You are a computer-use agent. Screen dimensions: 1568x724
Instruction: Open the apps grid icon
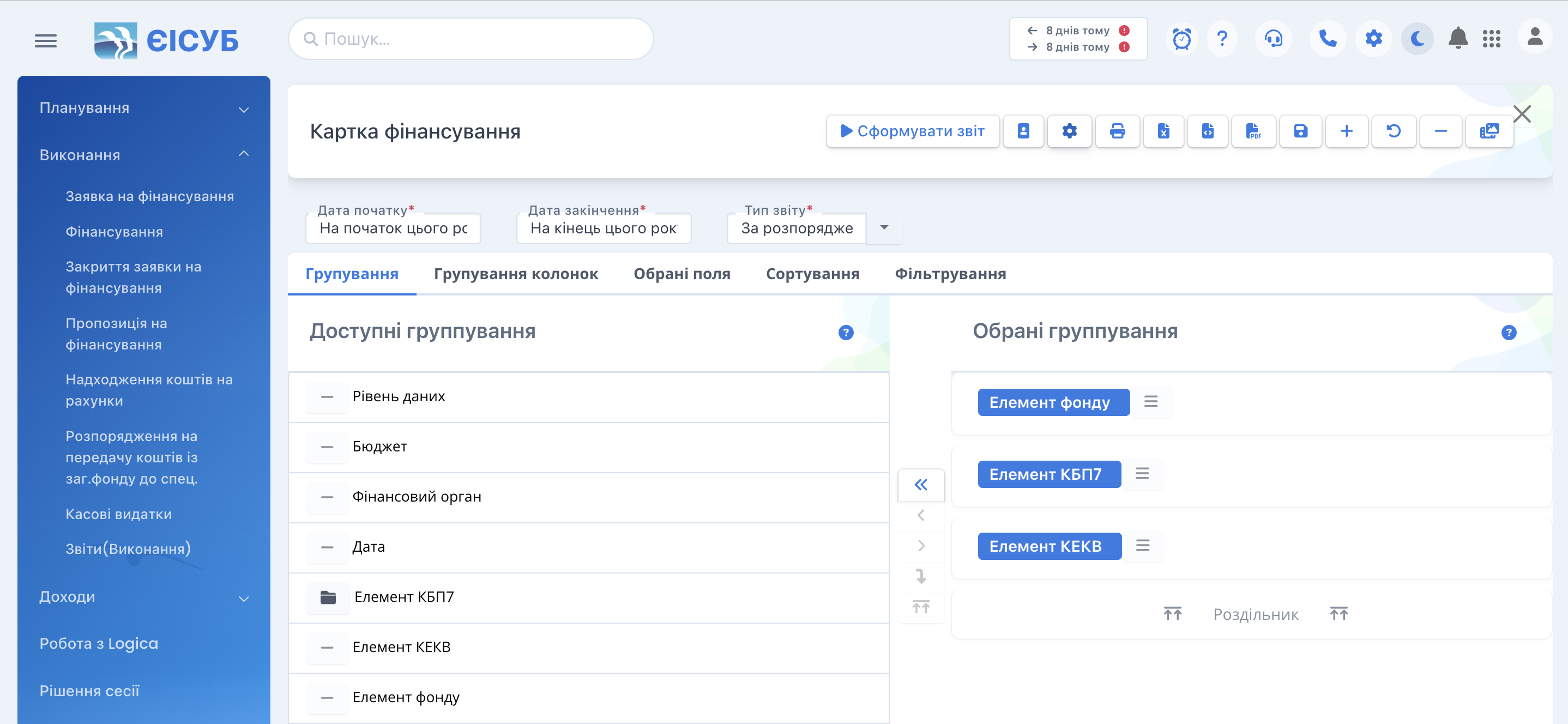pyautogui.click(x=1491, y=39)
